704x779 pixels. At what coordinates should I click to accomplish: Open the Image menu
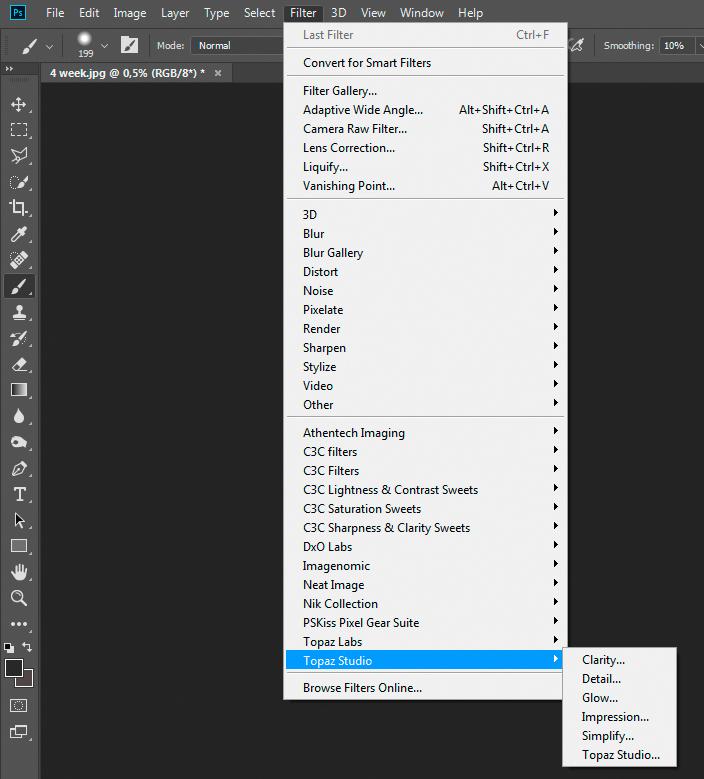[130, 13]
